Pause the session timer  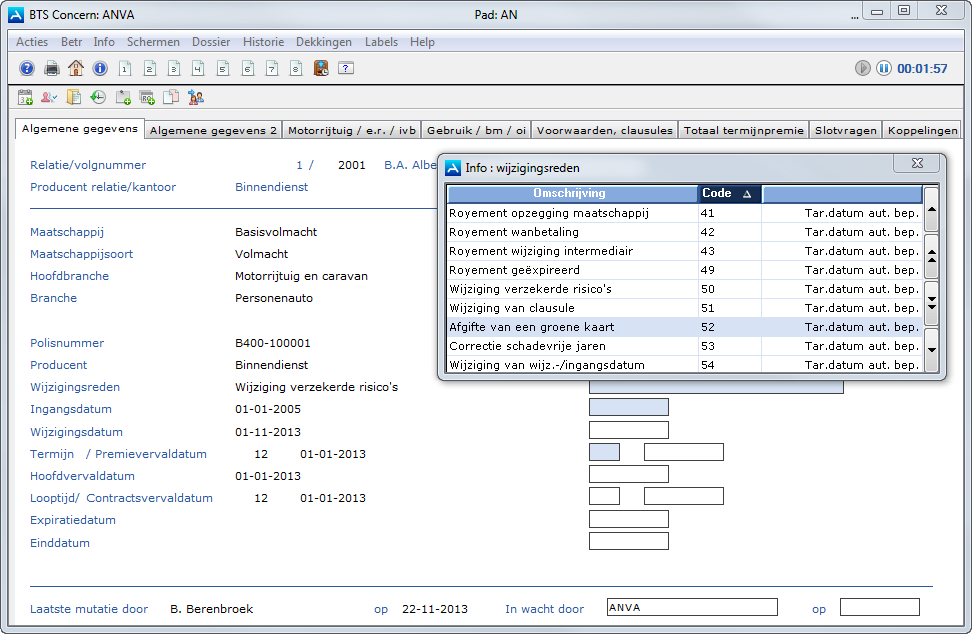(x=884, y=68)
